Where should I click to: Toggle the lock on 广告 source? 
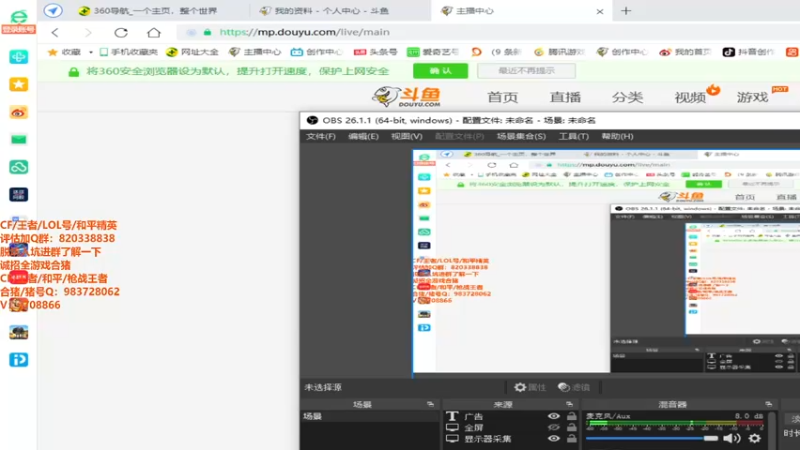tap(572, 416)
